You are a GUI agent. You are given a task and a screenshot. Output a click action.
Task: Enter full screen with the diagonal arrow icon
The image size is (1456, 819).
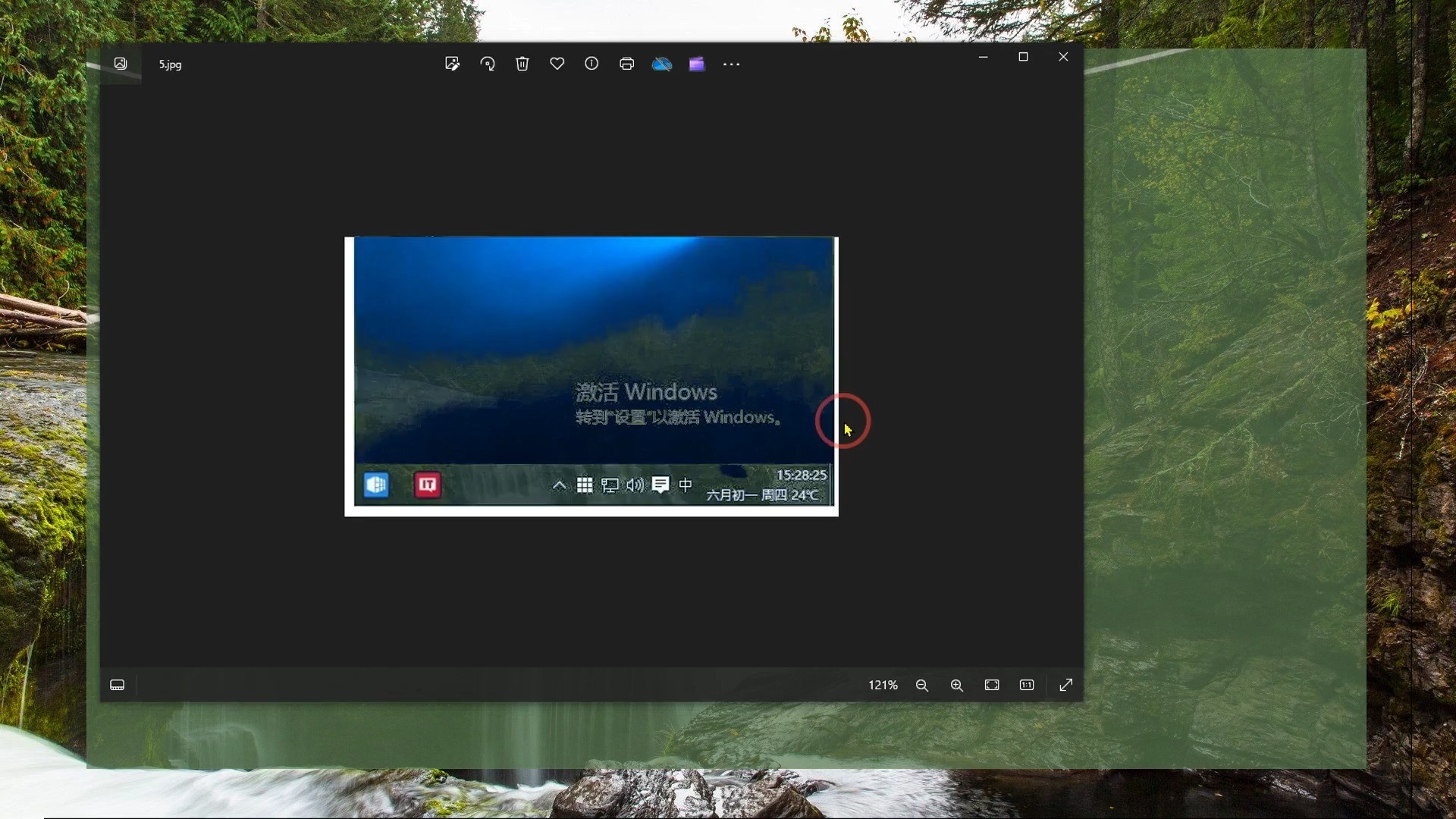coord(1066,685)
